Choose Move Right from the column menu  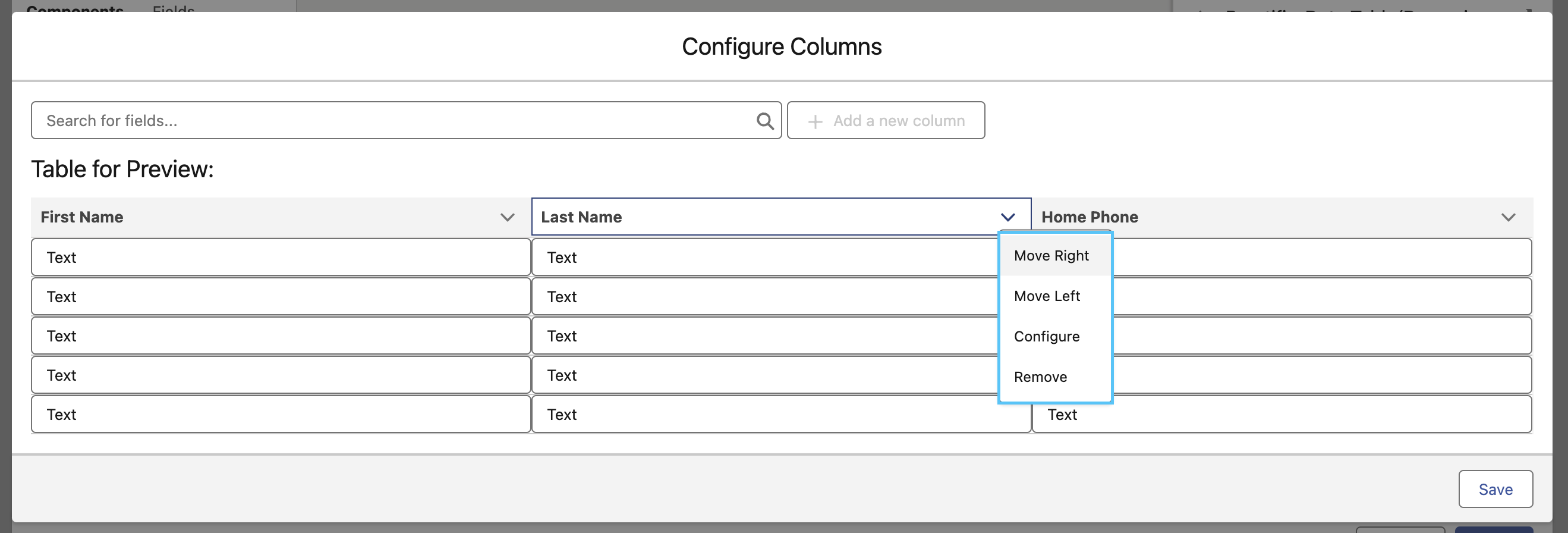tap(1056, 256)
